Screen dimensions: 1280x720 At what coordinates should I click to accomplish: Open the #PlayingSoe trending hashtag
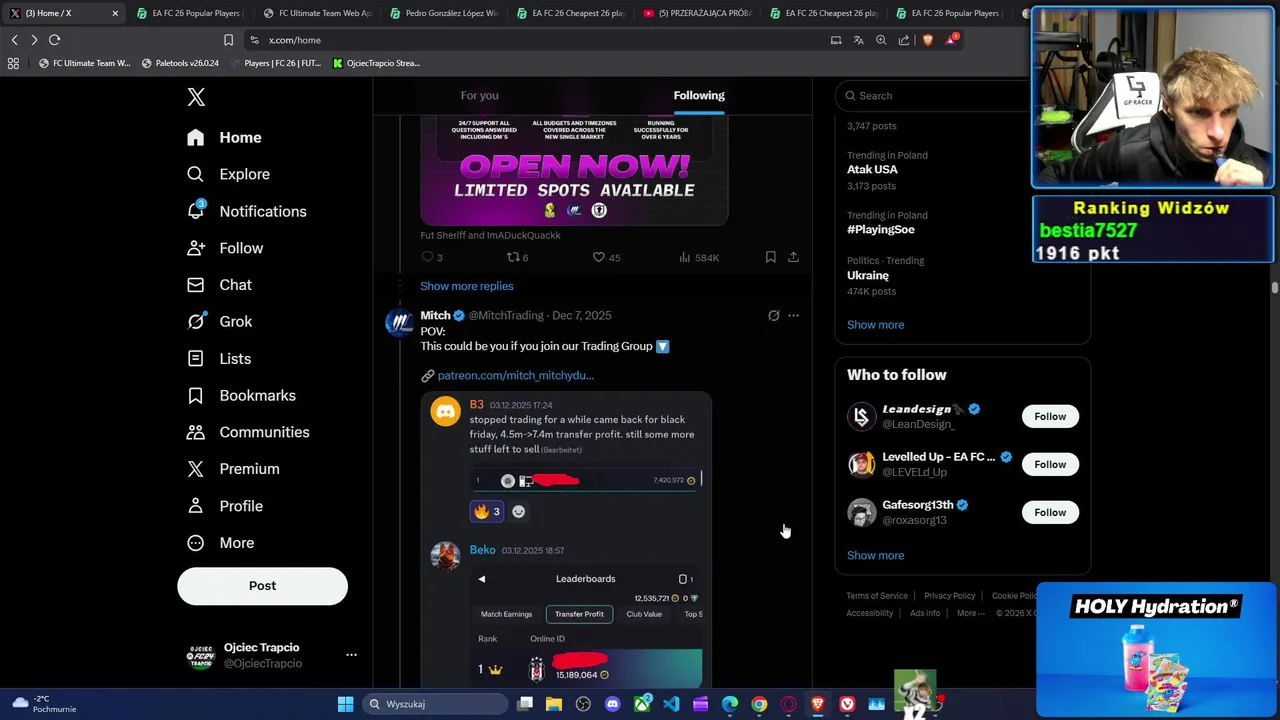click(881, 230)
